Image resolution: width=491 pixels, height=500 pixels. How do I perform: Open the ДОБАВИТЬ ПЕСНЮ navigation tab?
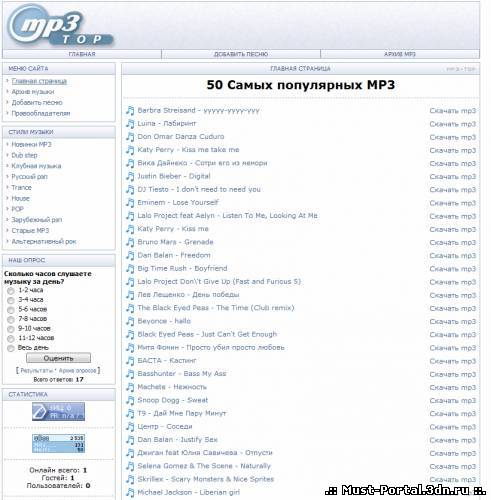pos(241,54)
